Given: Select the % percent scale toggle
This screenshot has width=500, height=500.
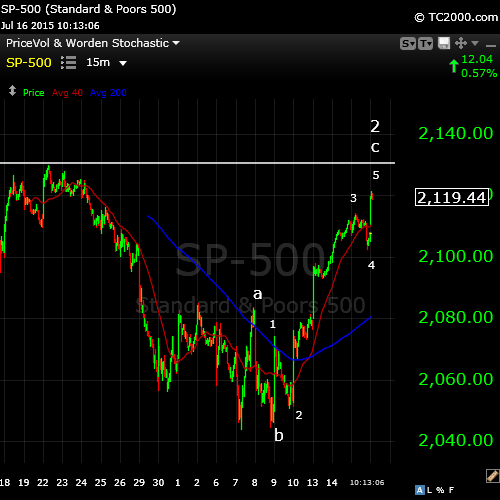Looking at the screenshot, I should point(440,490).
